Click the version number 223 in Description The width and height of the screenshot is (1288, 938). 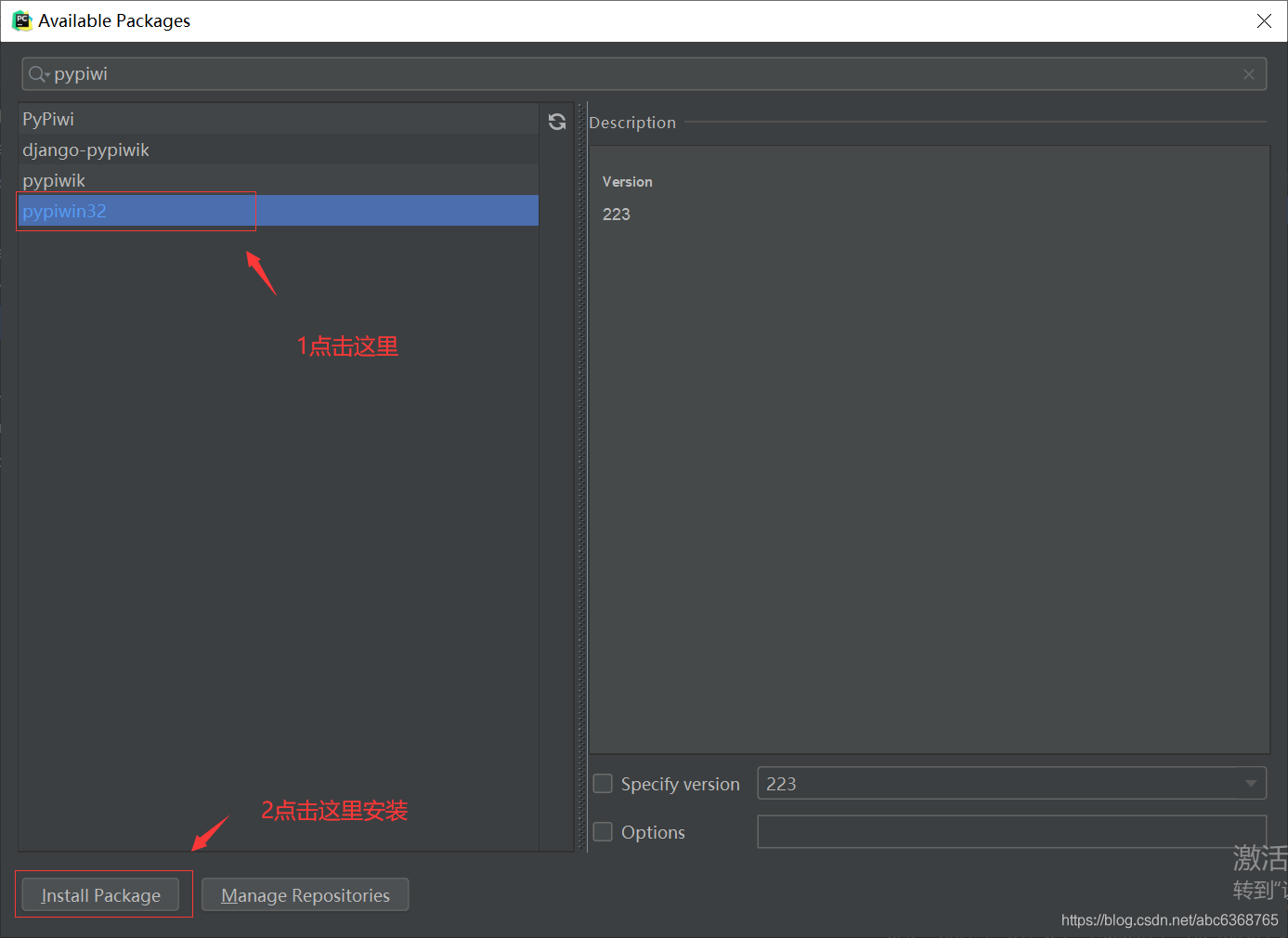[617, 215]
